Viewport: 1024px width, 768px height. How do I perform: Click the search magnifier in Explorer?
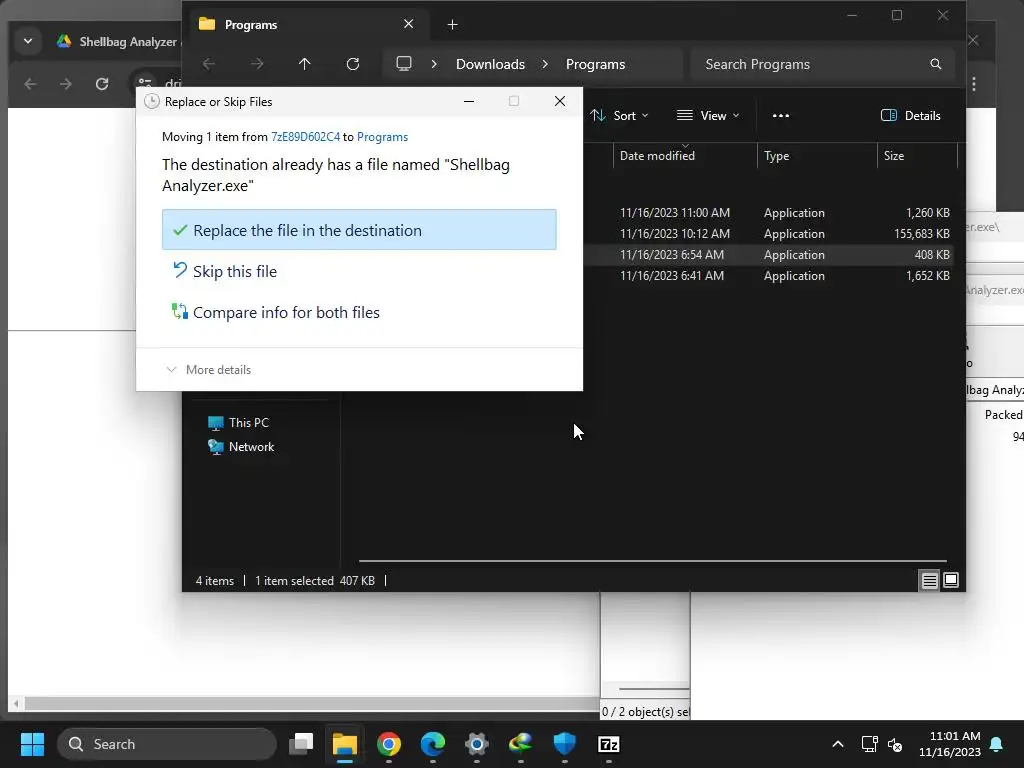(x=936, y=64)
